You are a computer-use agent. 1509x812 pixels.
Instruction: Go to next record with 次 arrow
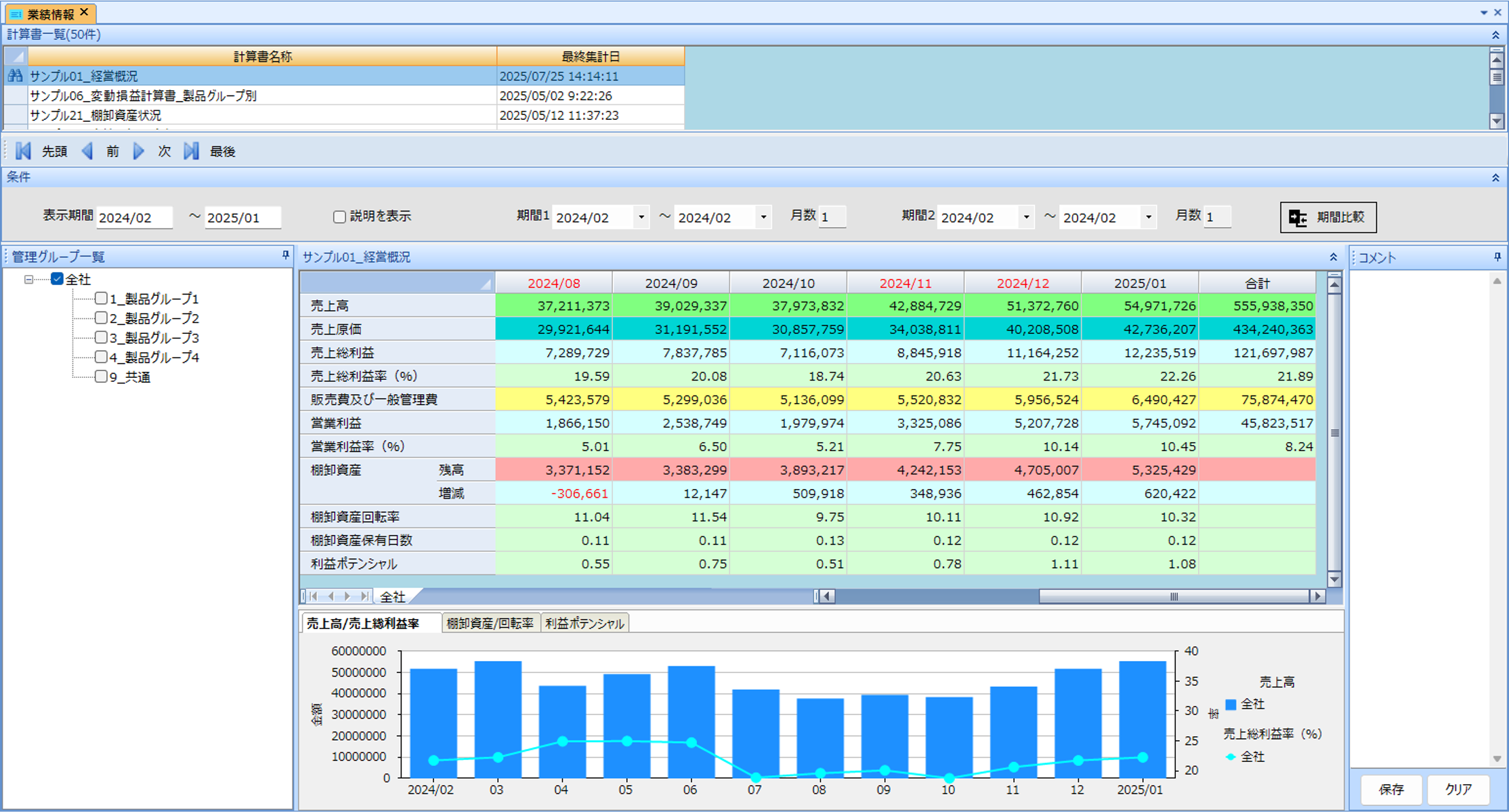click(x=139, y=151)
